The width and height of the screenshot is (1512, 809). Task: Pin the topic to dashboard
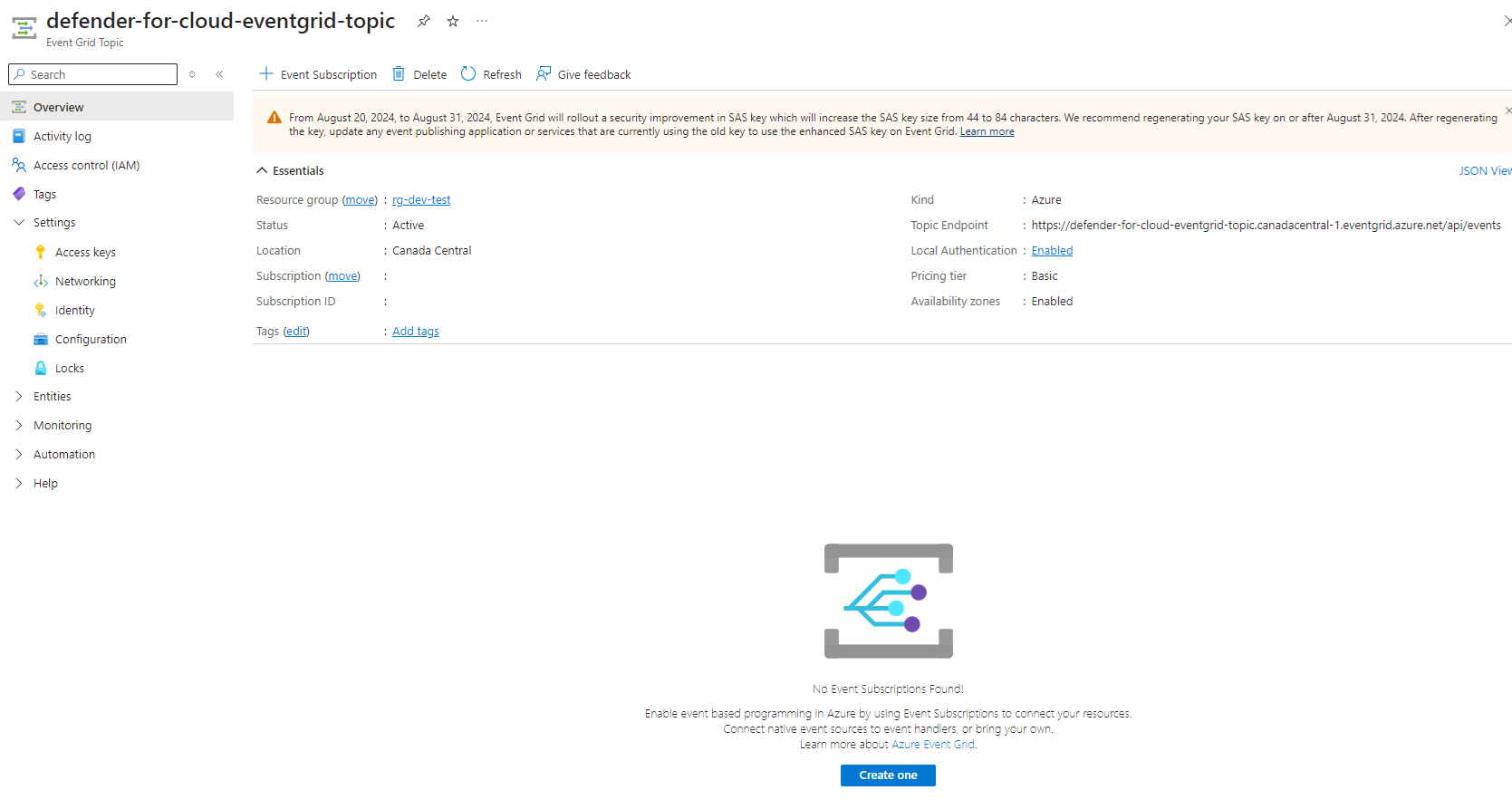click(x=423, y=21)
